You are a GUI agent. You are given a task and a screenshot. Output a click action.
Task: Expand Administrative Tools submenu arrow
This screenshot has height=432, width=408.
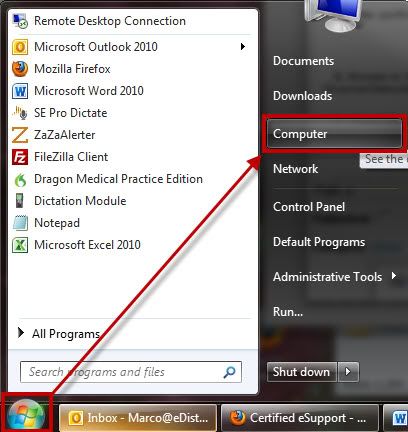(394, 276)
